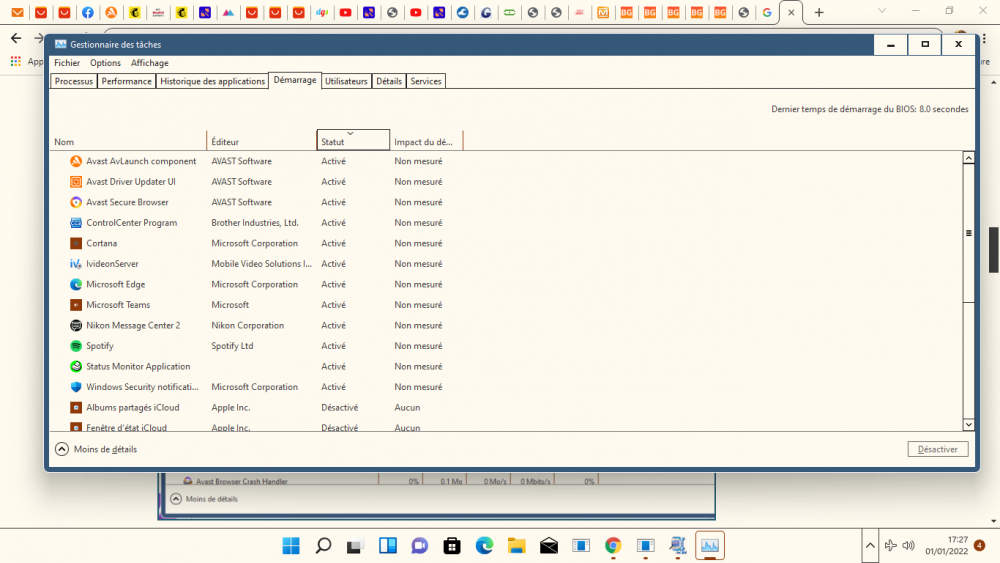Viewport: 1000px width, 563px height.
Task: Click the Albums partagés iCloud icon
Action: [76, 407]
